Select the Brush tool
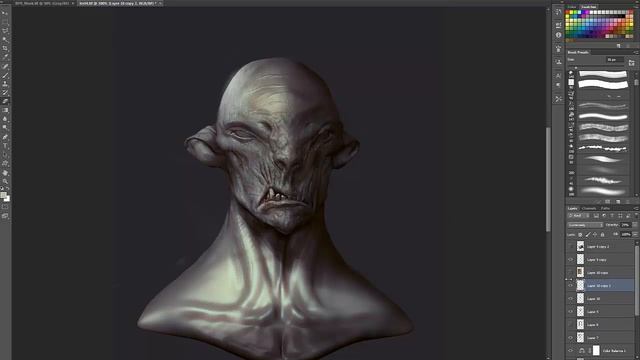The height and width of the screenshot is (360, 640). click(5, 75)
